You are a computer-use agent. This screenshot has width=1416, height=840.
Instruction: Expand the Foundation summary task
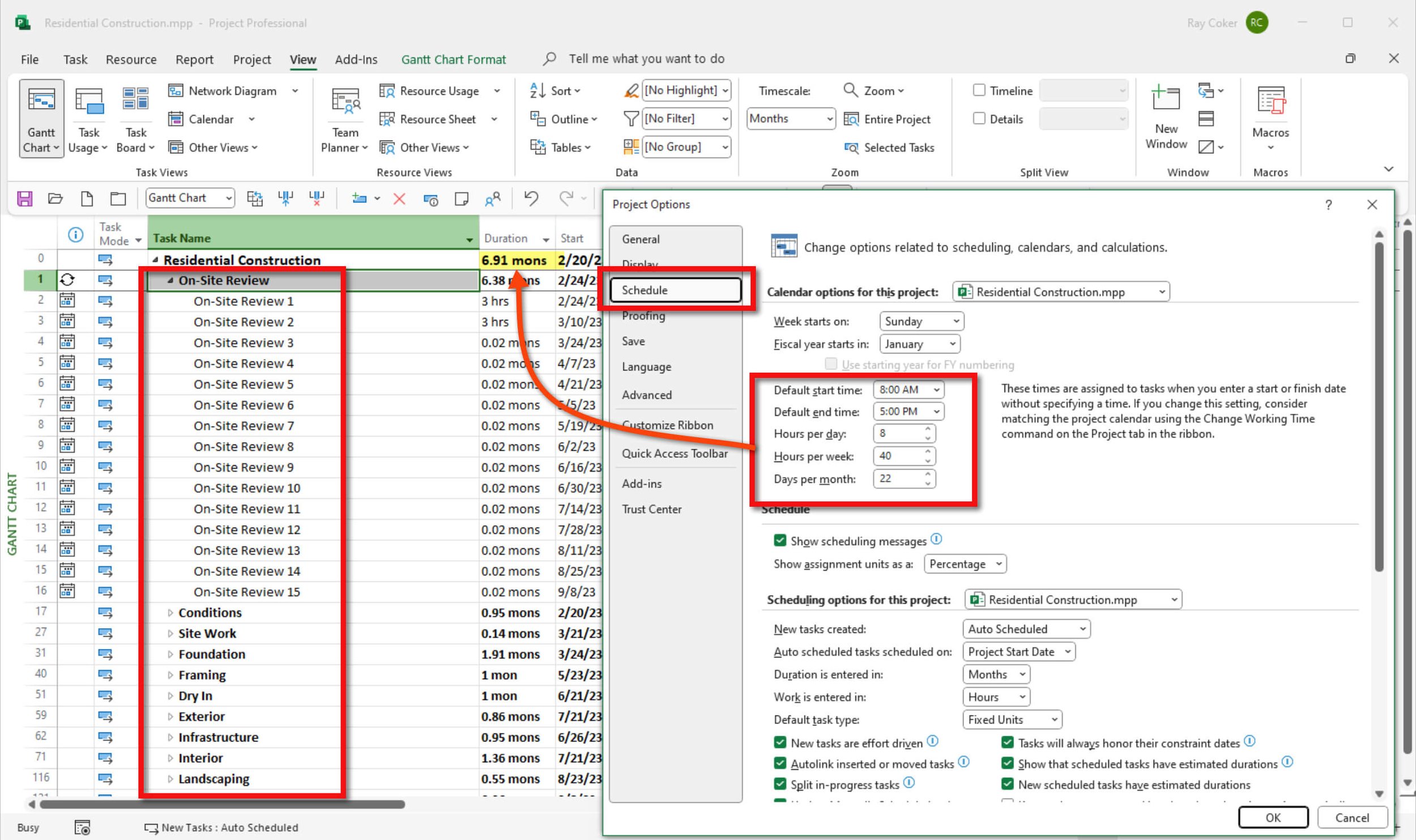tap(170, 655)
